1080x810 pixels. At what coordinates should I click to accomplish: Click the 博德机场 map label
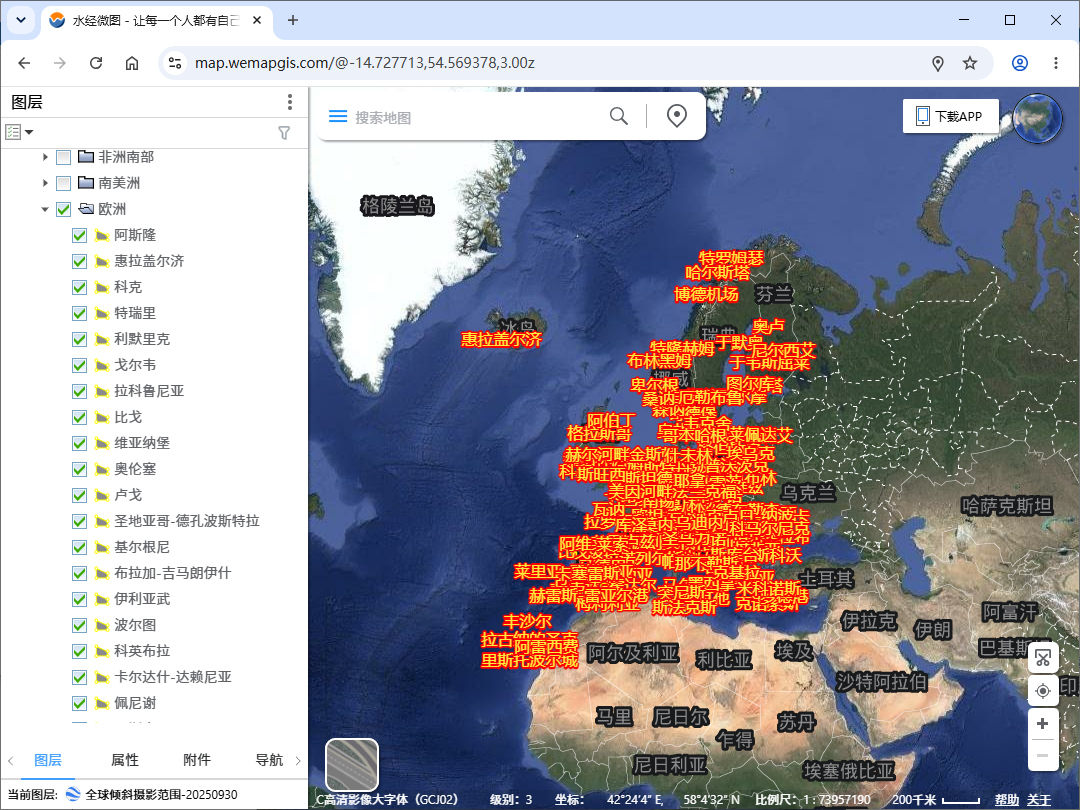point(706,295)
